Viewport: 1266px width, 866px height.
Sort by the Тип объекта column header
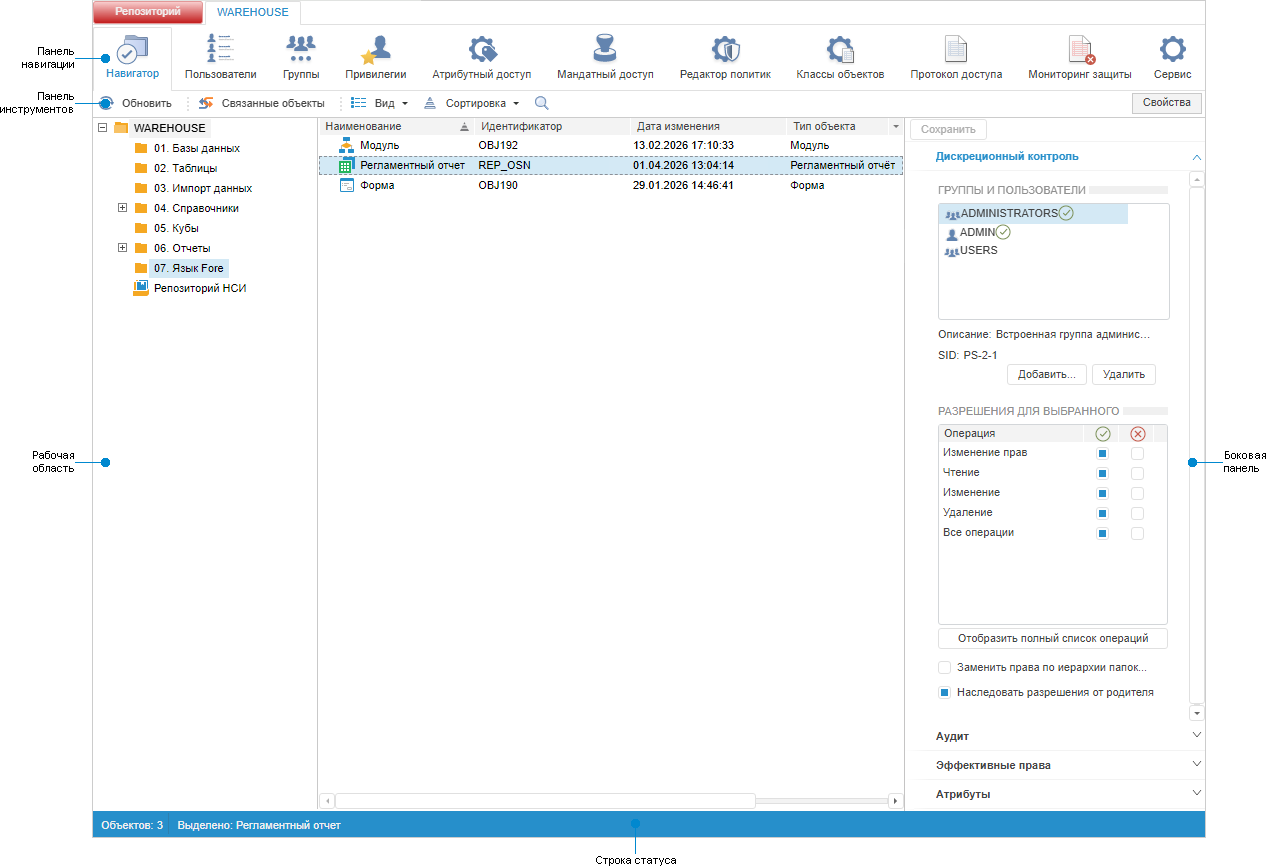(838, 127)
